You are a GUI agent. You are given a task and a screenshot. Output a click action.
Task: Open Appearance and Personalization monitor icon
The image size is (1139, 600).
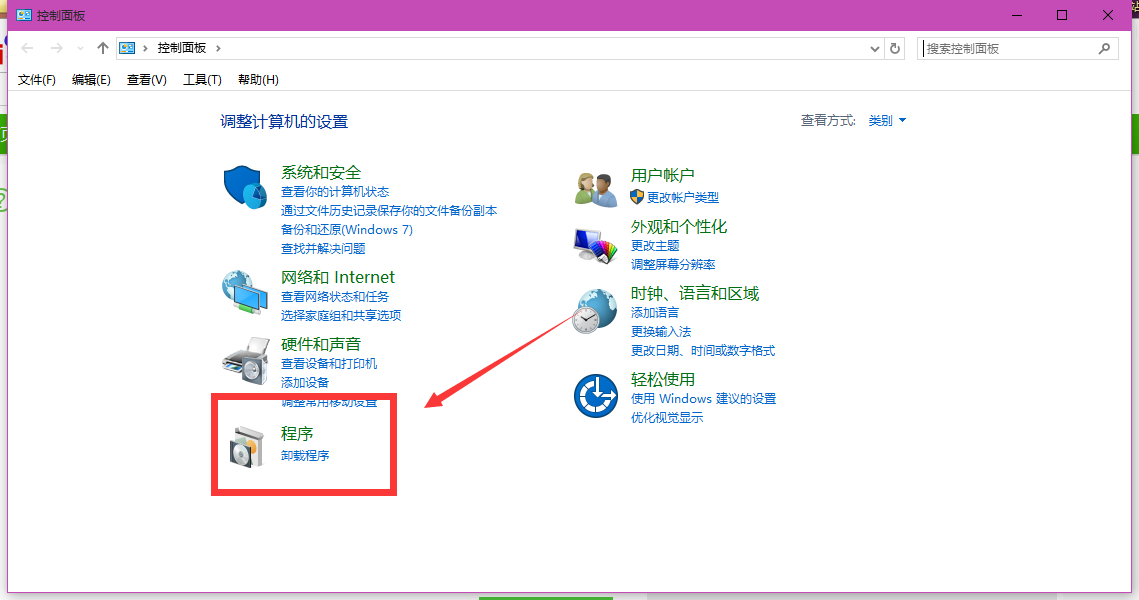coord(595,246)
